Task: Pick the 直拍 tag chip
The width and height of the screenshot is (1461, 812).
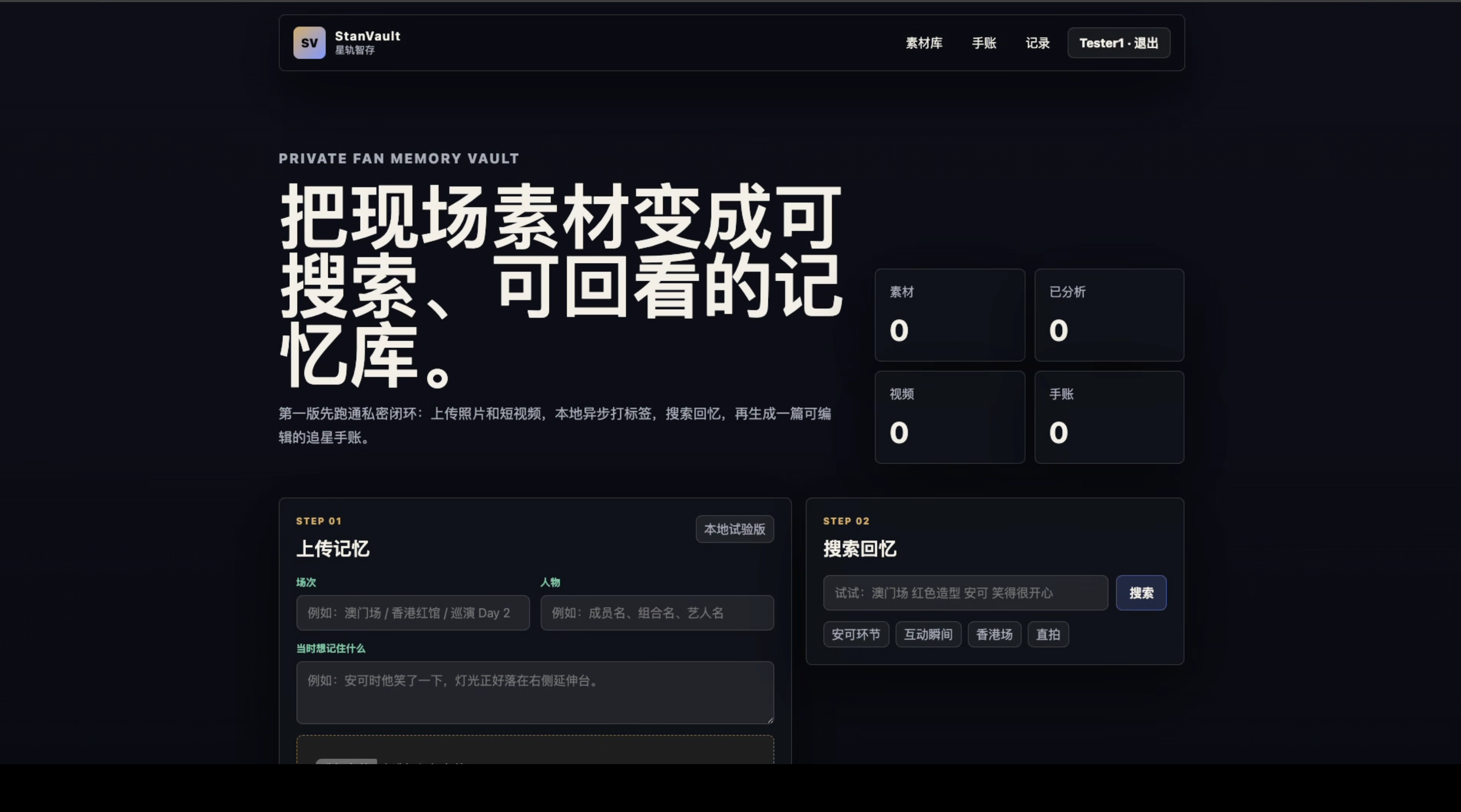Action: tap(1048, 634)
